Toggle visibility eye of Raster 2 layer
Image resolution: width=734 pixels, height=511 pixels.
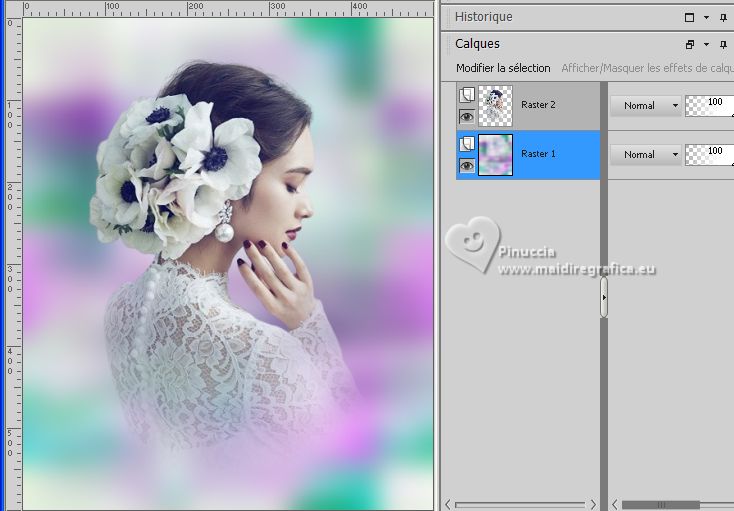coord(467,117)
